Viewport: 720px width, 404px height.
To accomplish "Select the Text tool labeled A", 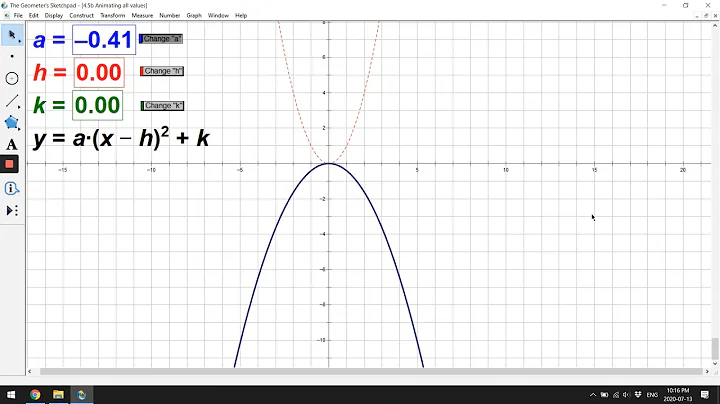I will pyautogui.click(x=12, y=145).
